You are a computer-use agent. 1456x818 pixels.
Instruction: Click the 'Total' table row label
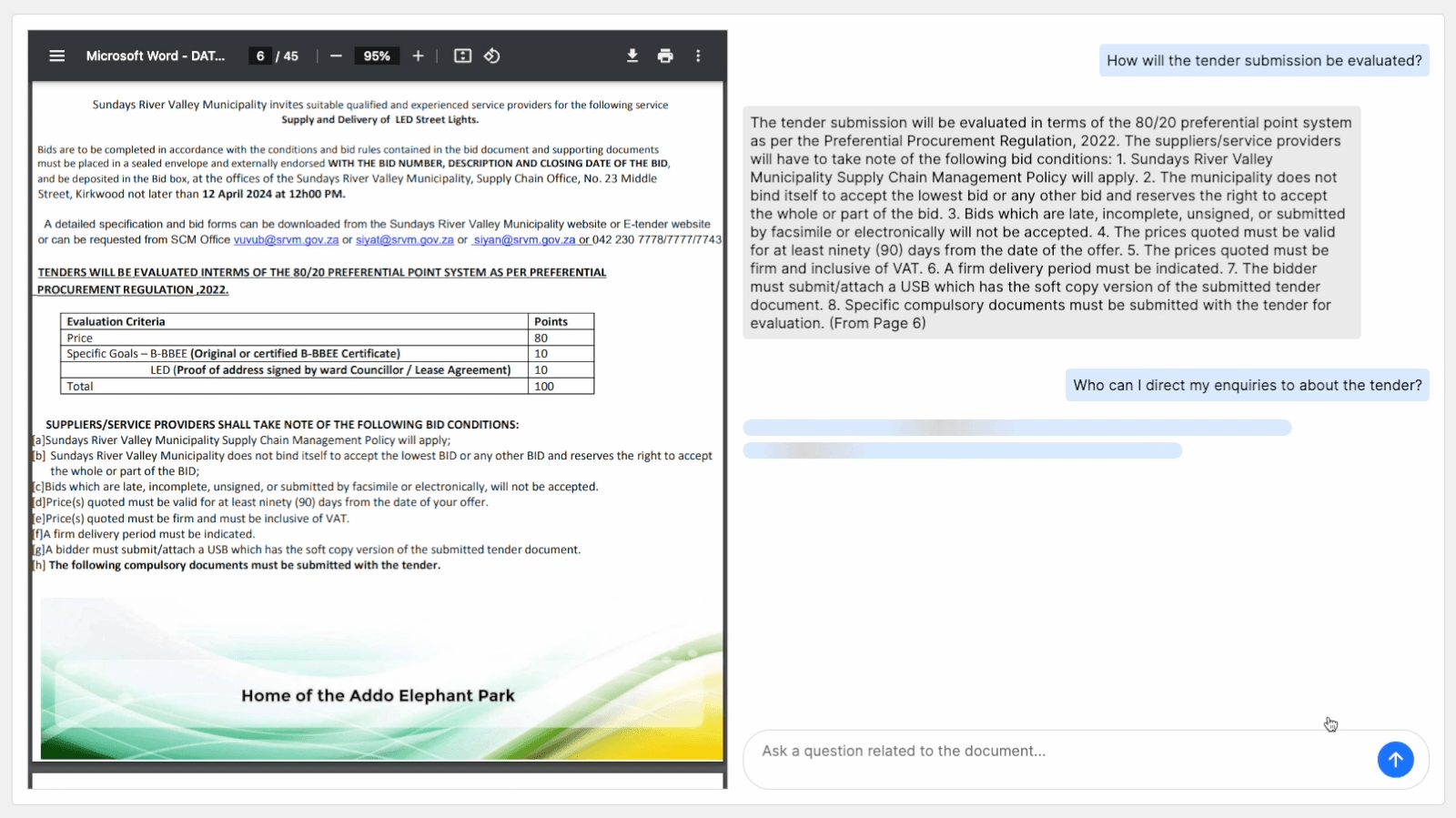80,387
